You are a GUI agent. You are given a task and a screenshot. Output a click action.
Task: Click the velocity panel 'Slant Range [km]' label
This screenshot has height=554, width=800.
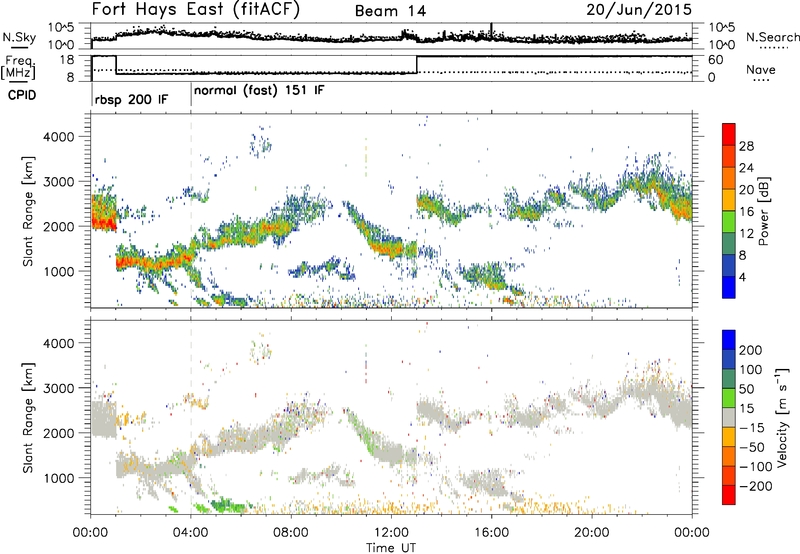pyautogui.click(x=28, y=418)
